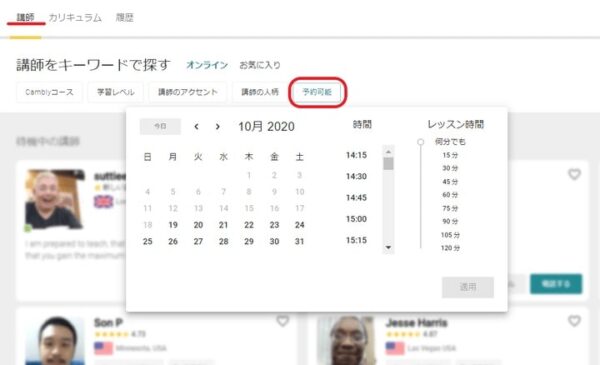Viewport: 600px width, 365px height.
Task: Select October 24 in calendar
Action: point(300,225)
